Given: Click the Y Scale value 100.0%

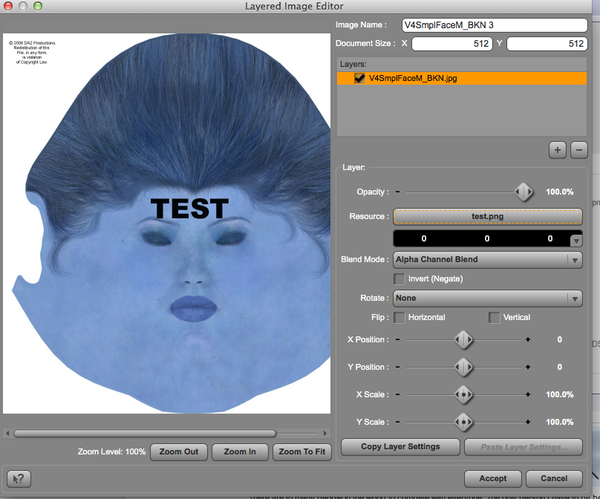Looking at the screenshot, I should pos(559,422).
